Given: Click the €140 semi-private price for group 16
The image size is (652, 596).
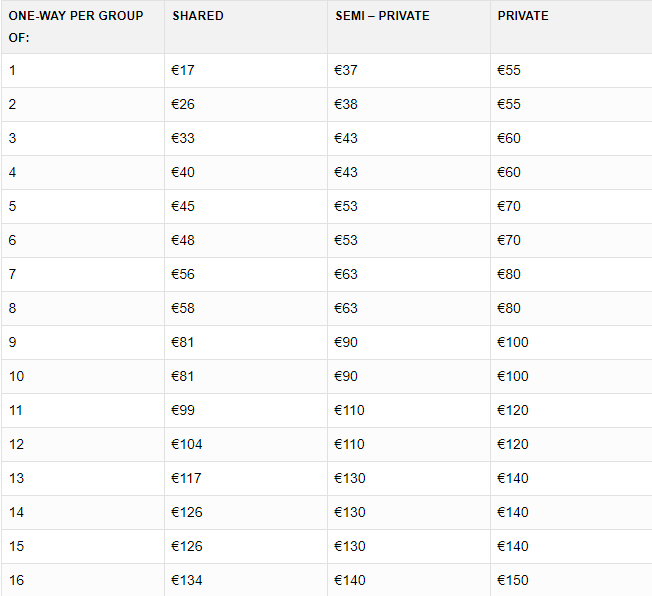Looking at the screenshot, I should pos(349,581).
